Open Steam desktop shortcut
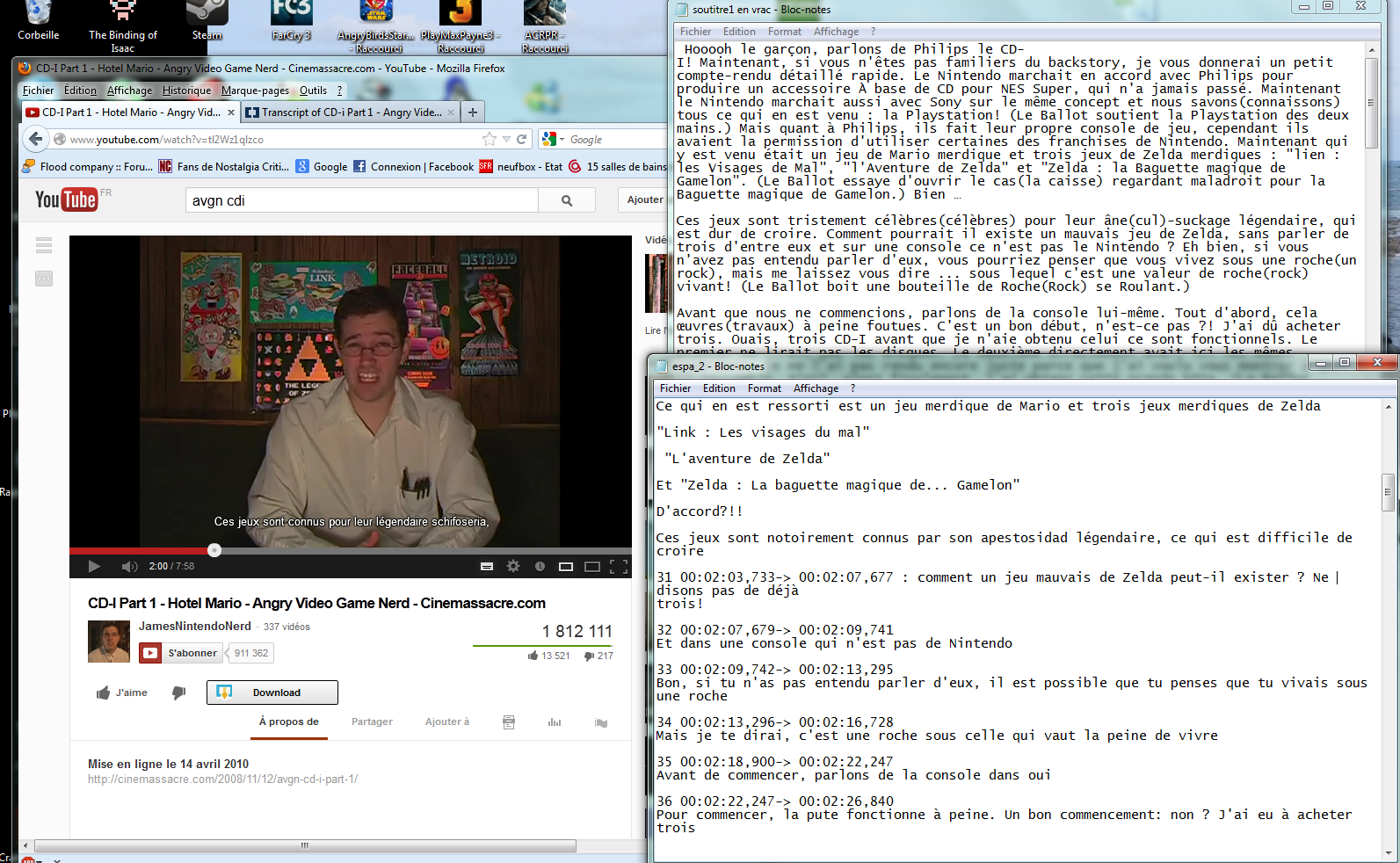 click(x=207, y=21)
